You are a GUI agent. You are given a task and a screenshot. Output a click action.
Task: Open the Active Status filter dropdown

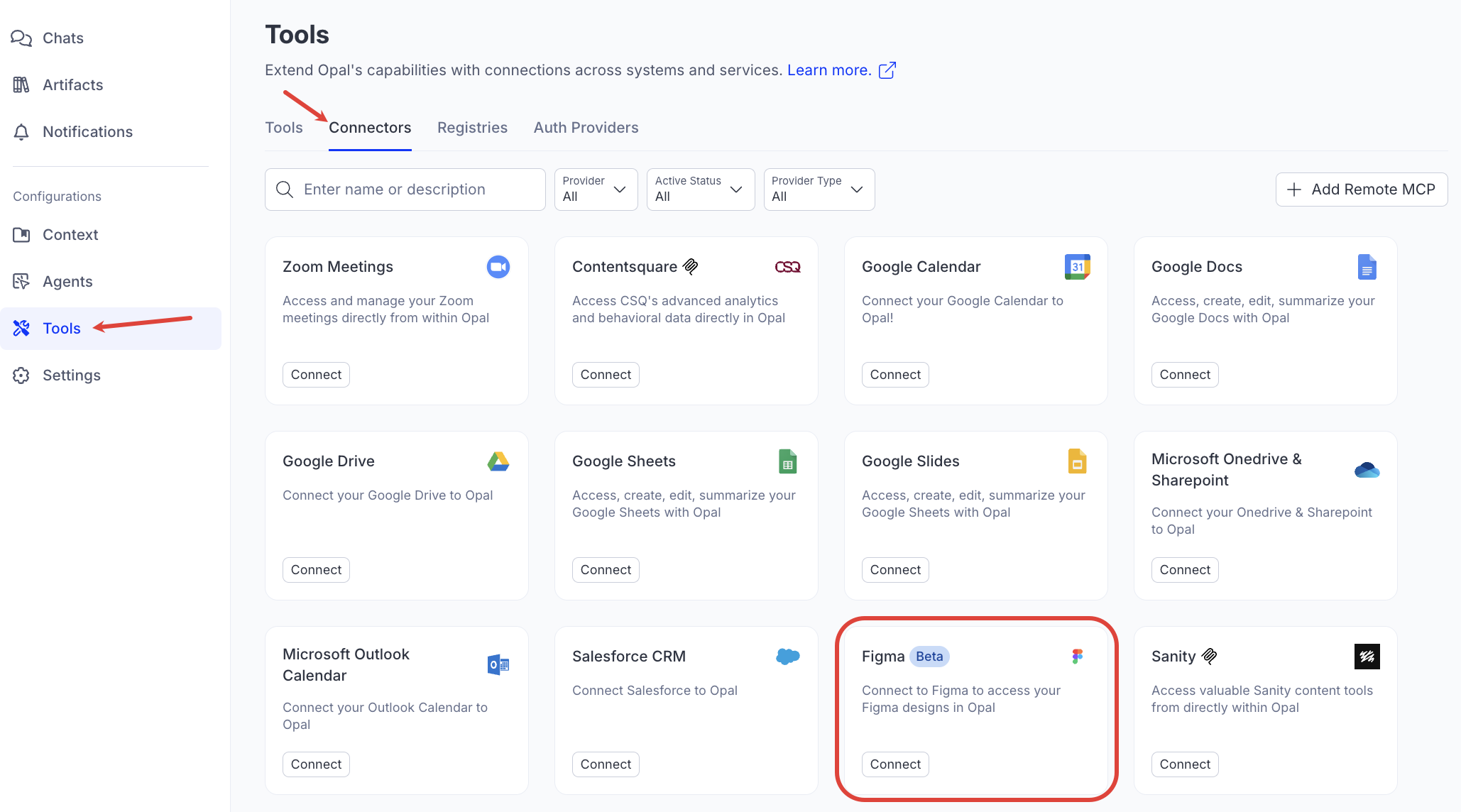[701, 190]
